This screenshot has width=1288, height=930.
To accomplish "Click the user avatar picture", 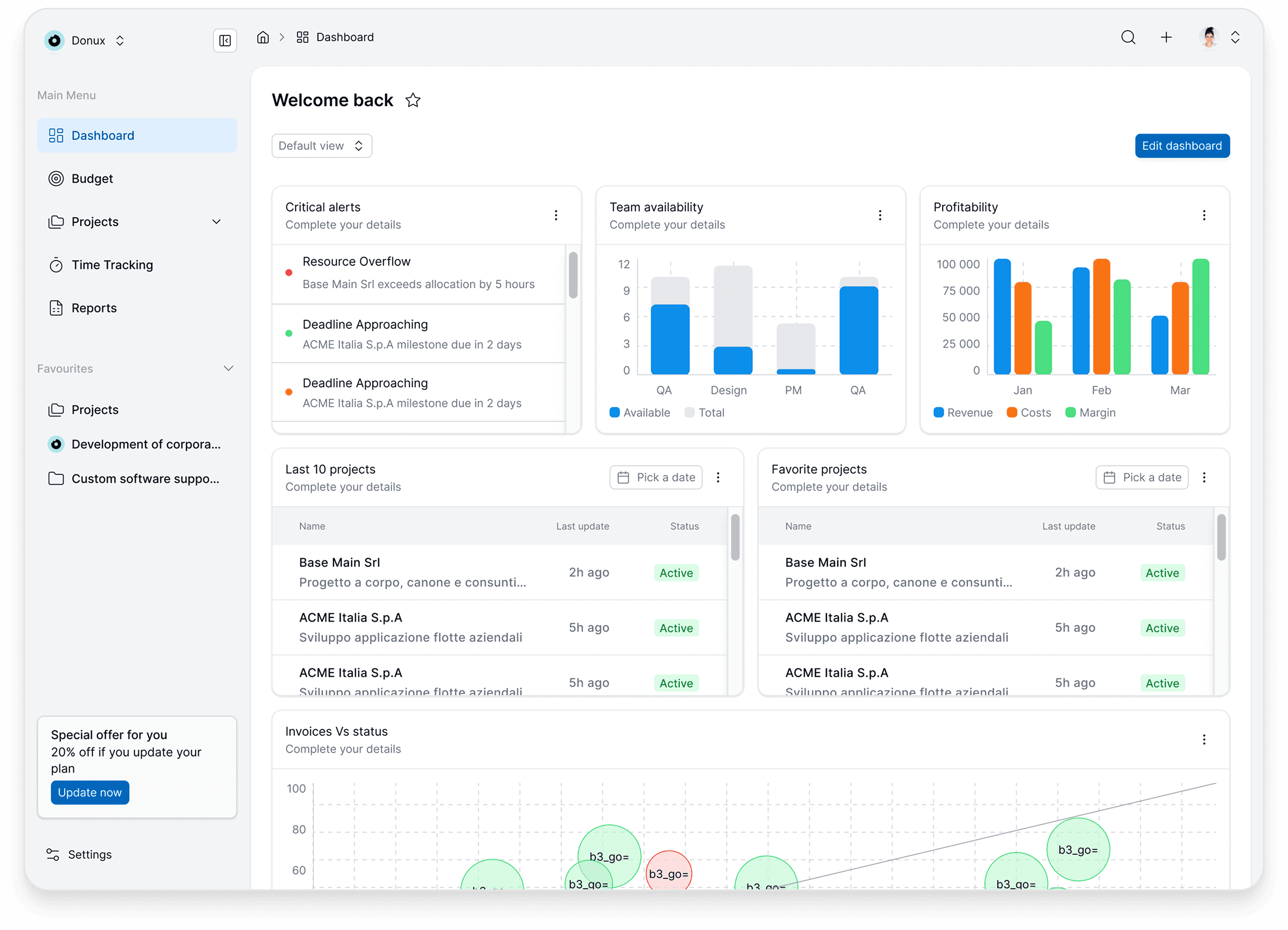I will (1209, 38).
